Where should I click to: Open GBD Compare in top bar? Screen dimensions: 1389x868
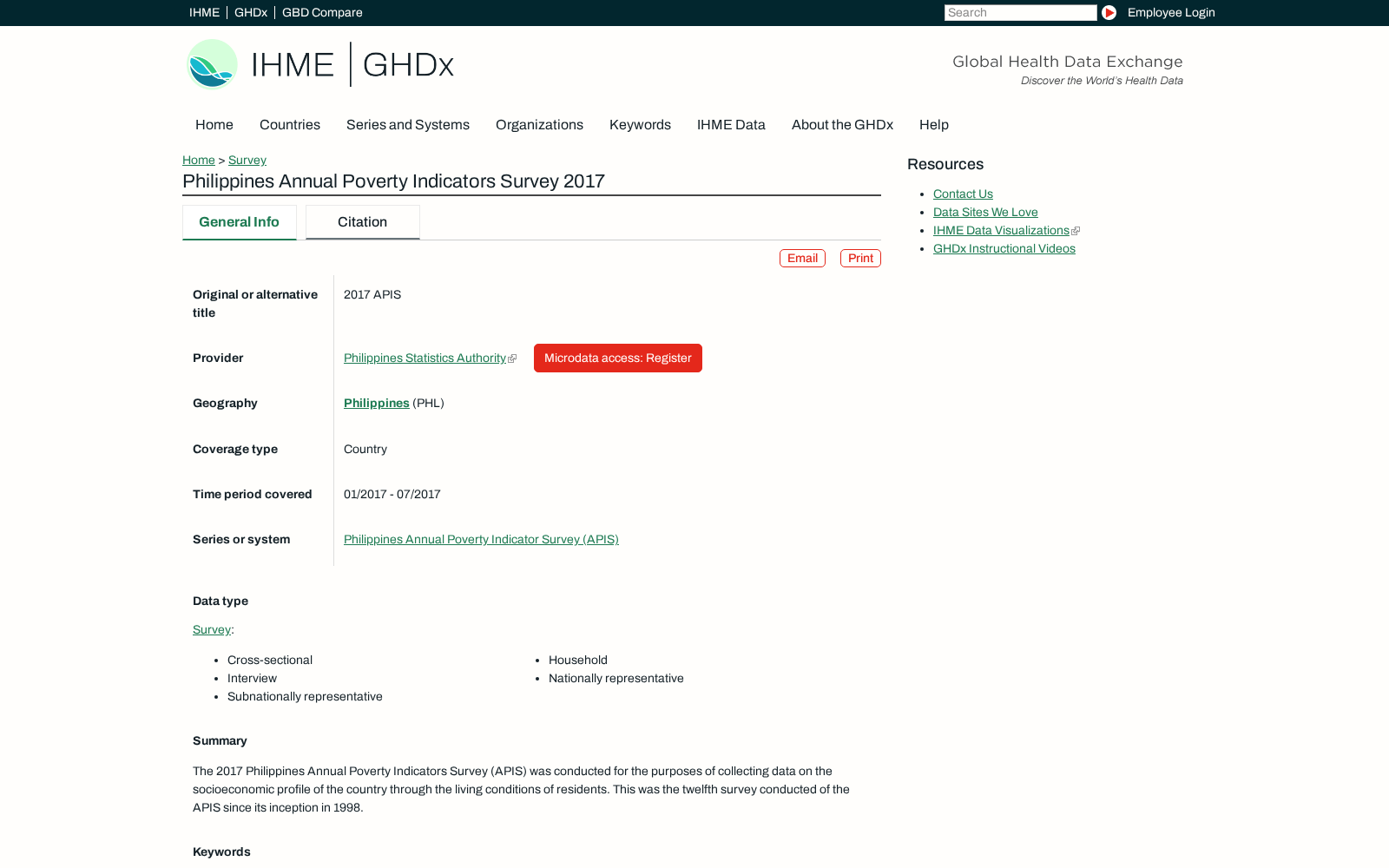tap(322, 13)
